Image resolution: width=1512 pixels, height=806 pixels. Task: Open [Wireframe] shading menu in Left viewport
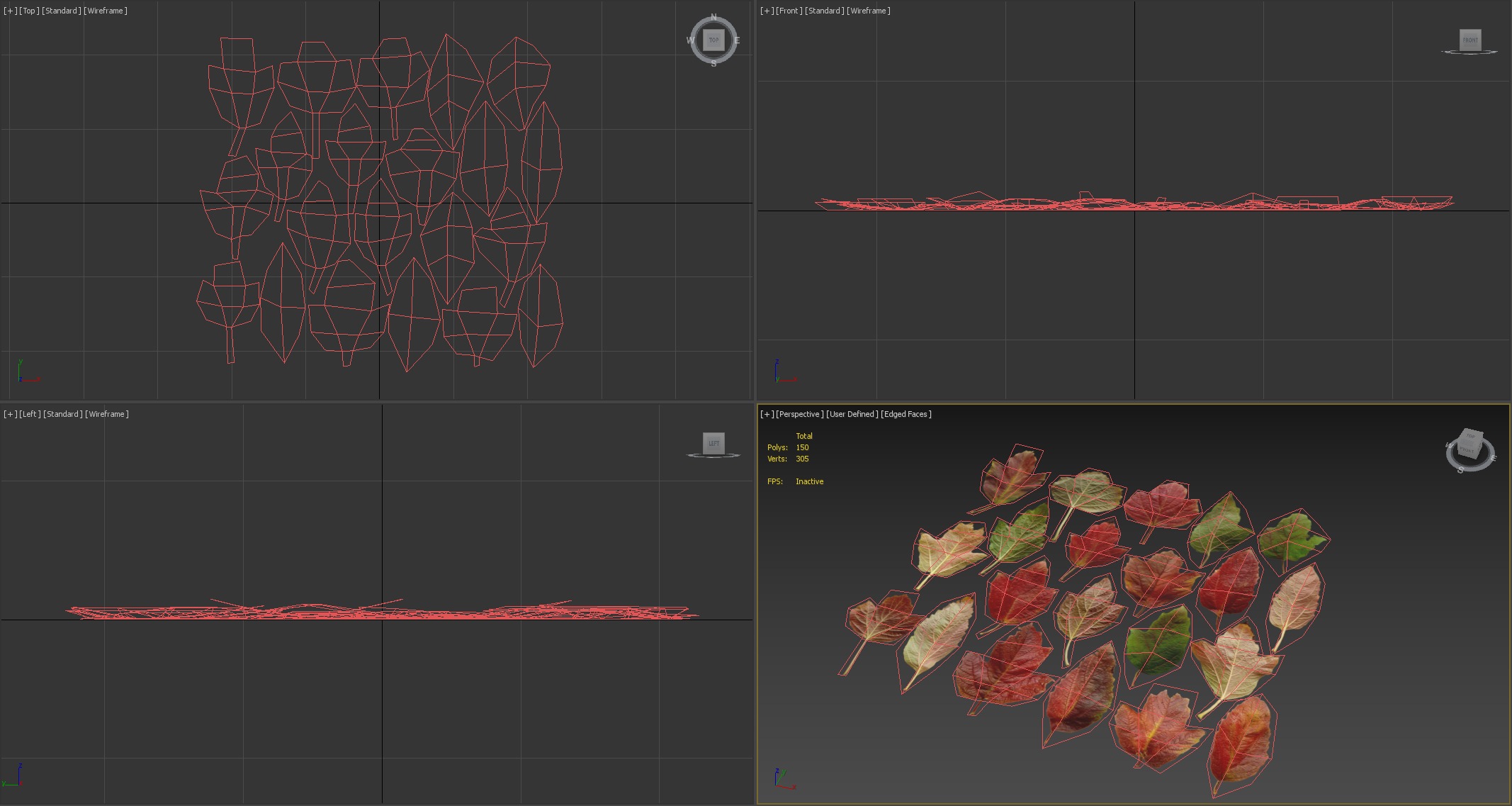coord(107,414)
